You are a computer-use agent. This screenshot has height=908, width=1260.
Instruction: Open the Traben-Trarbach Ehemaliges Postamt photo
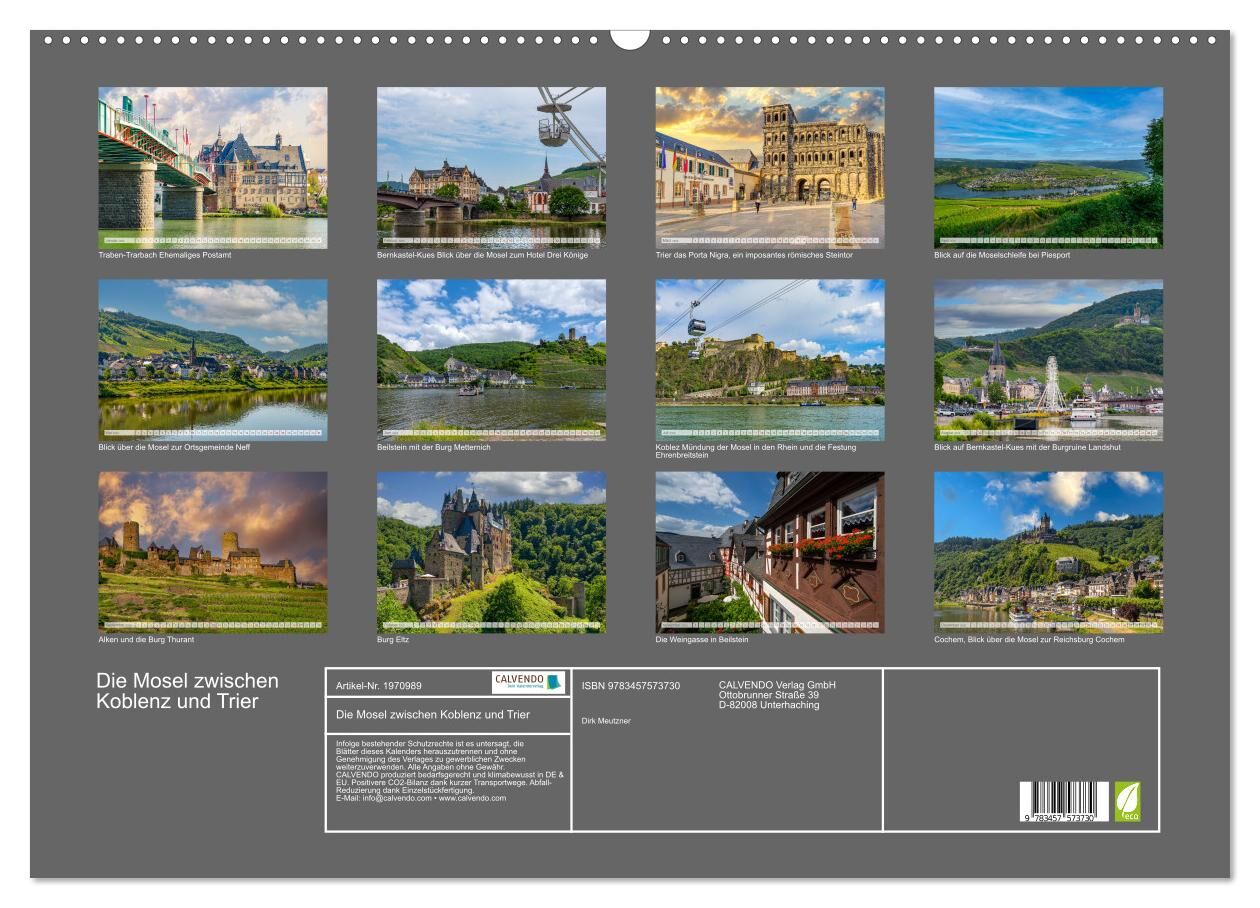tap(212, 167)
